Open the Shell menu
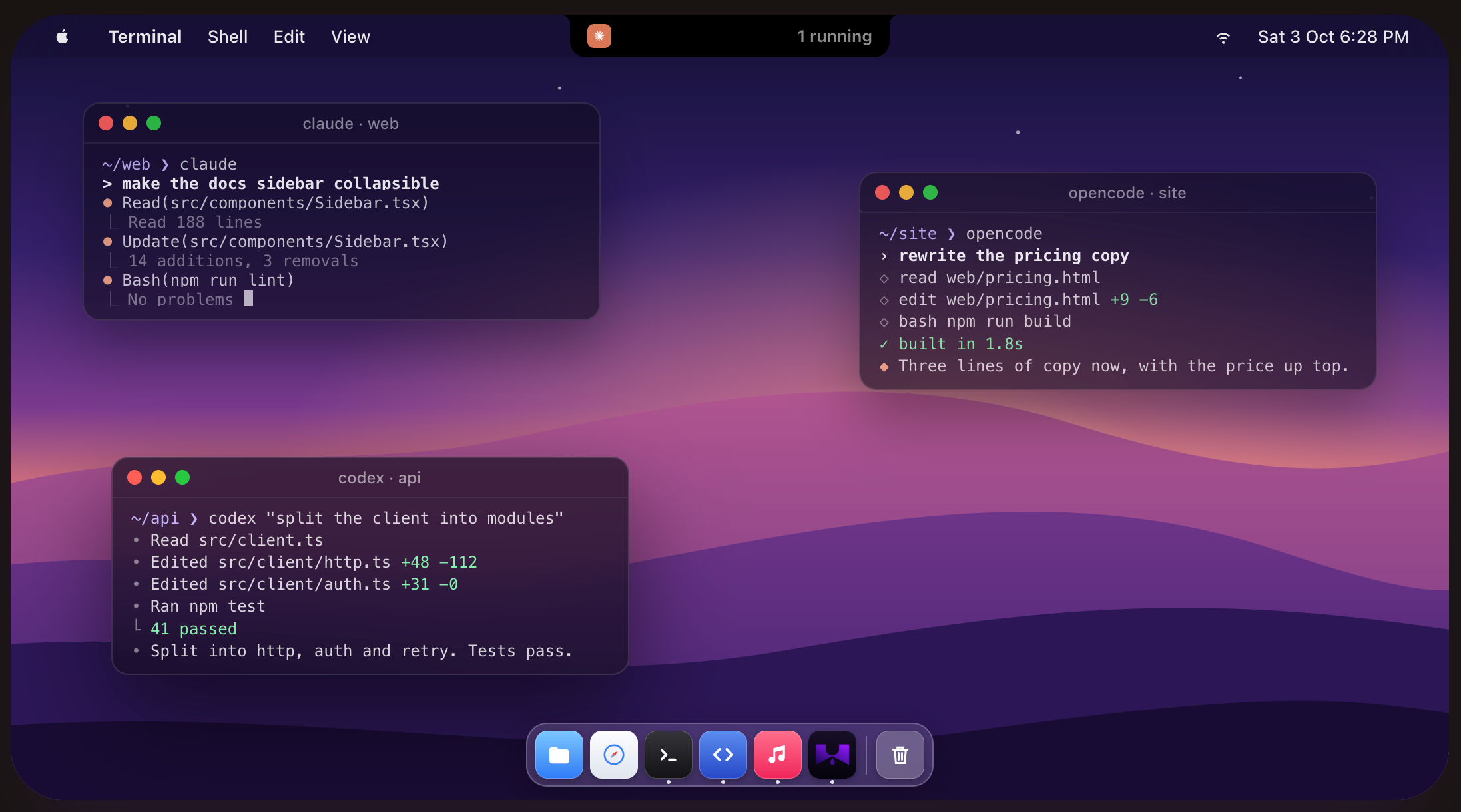The width and height of the screenshot is (1461, 812). pos(228,37)
